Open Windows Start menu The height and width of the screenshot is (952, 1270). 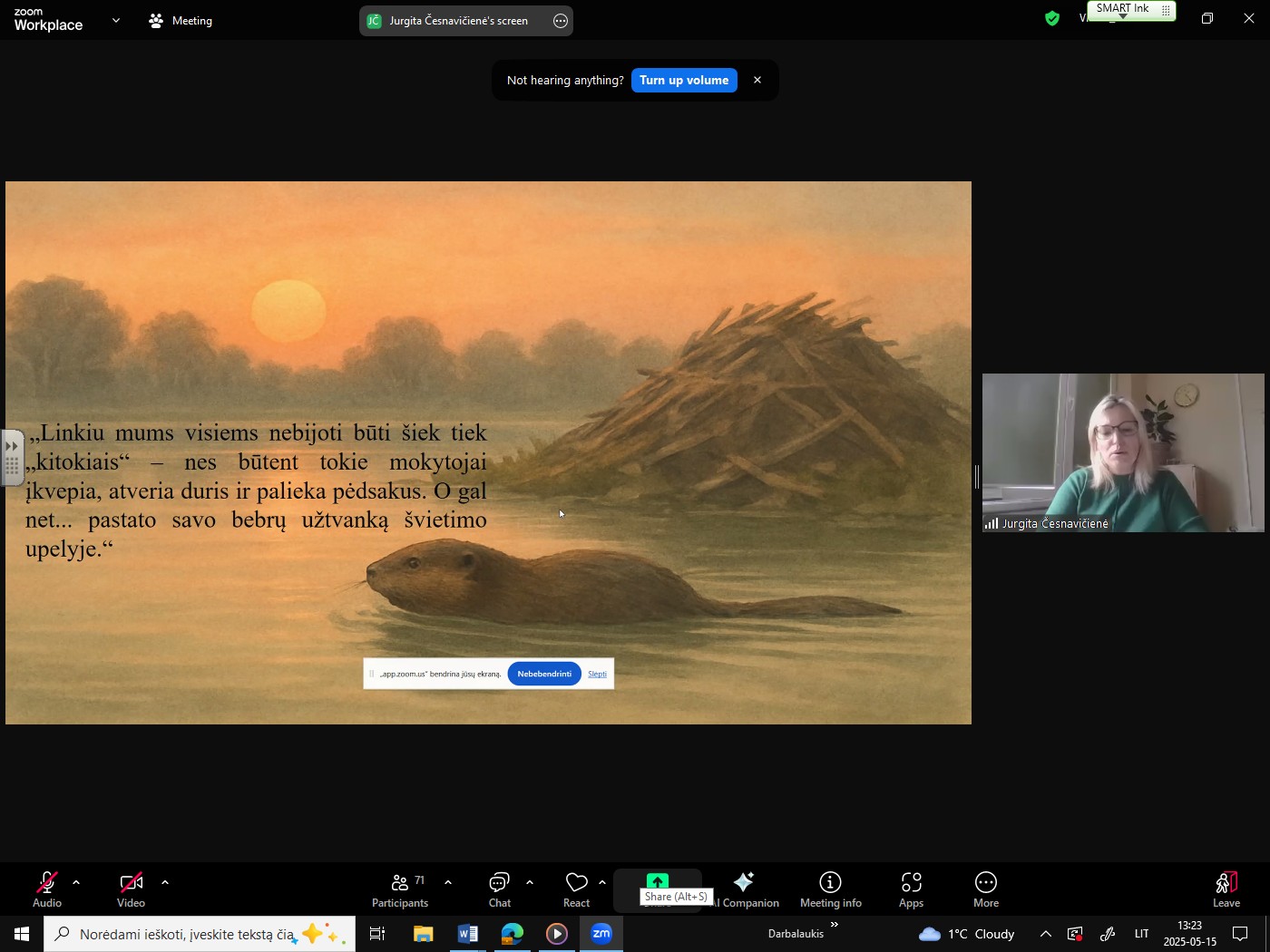pyautogui.click(x=22, y=934)
